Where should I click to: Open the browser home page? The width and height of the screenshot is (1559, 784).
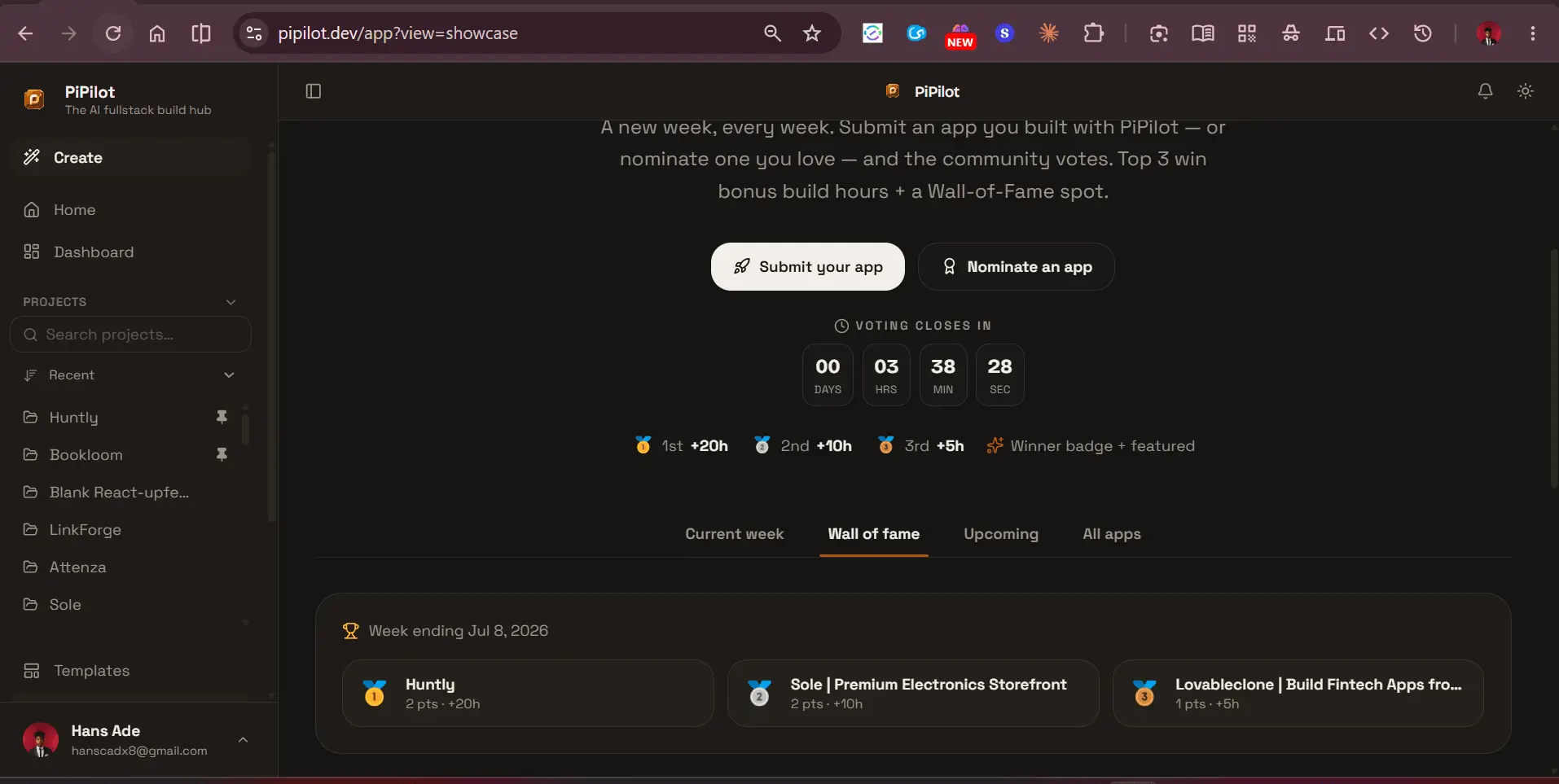point(157,33)
